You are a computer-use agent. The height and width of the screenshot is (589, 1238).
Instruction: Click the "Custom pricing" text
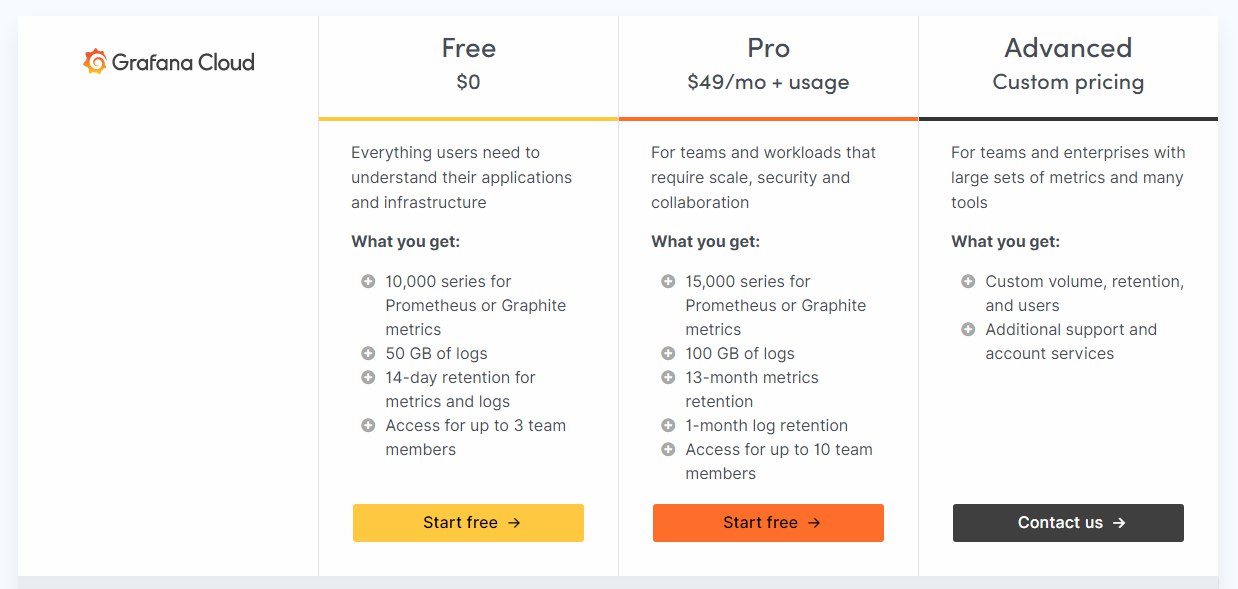1068,82
